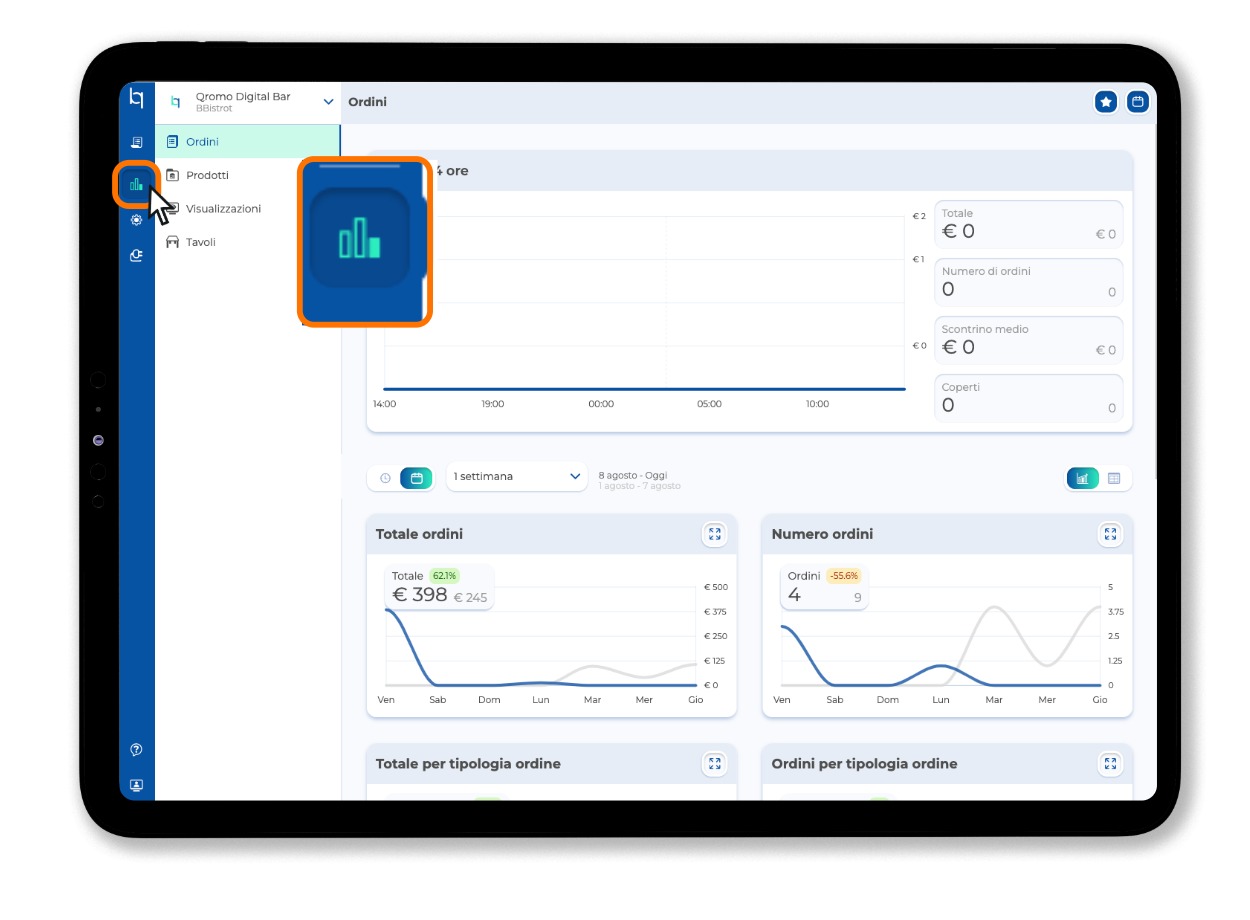Open settings gear in blue sidebar
This screenshot has width=1250, height=920.
tap(136, 220)
